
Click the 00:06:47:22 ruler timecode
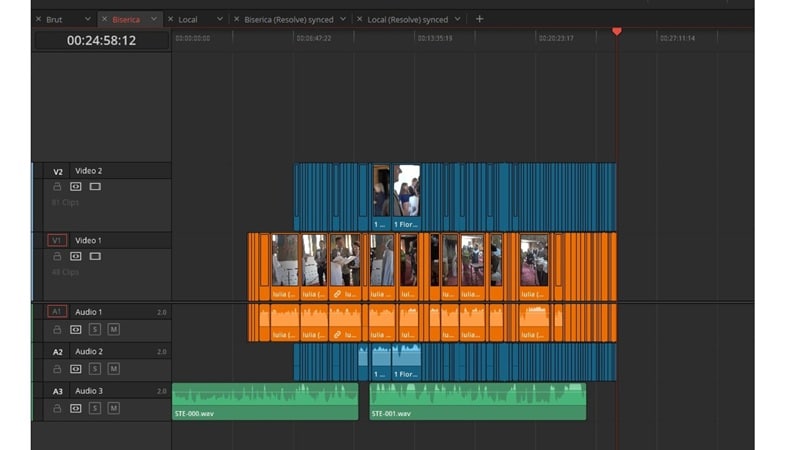coord(314,38)
